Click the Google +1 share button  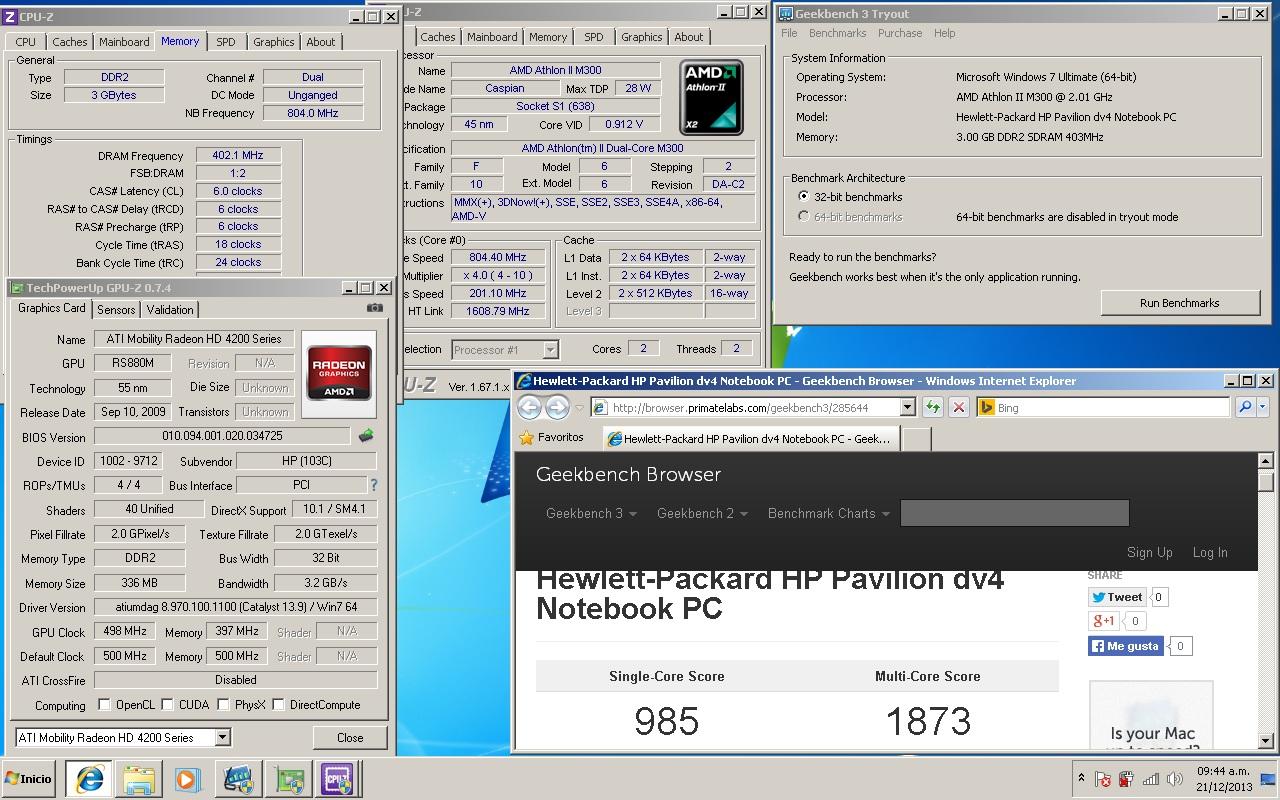(1103, 621)
